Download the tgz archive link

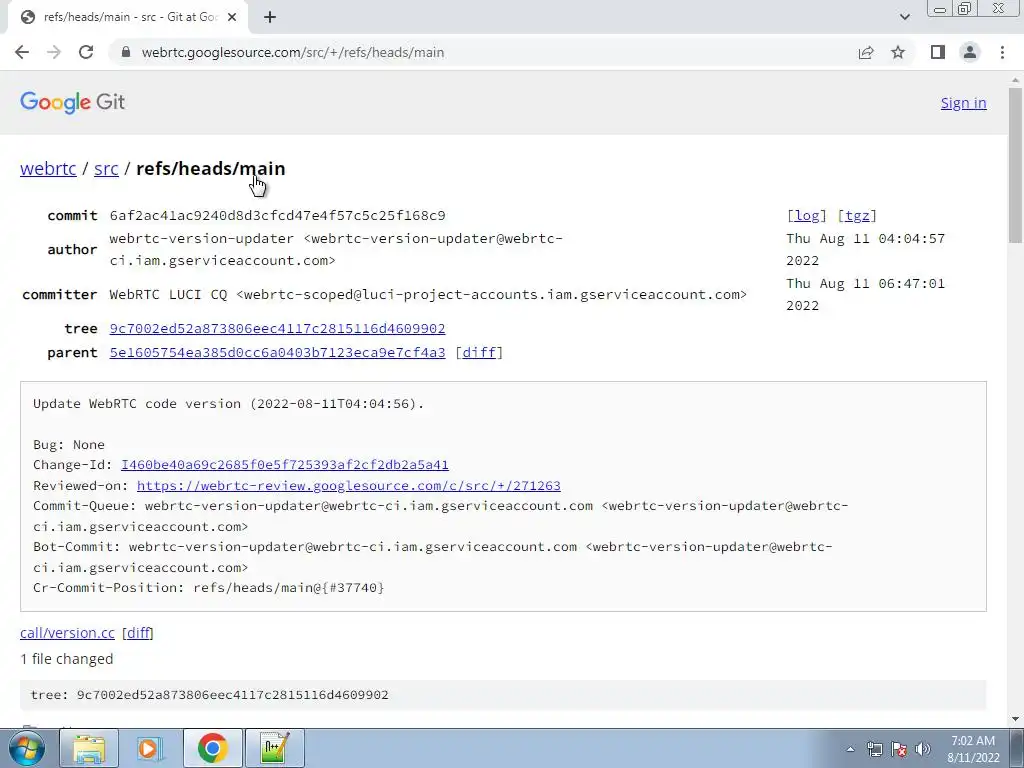coord(857,216)
